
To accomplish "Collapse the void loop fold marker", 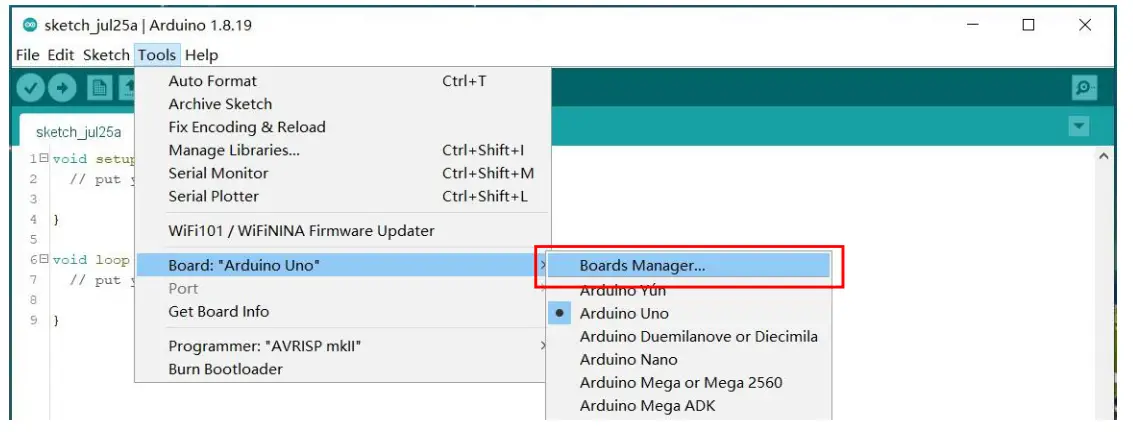I will [44, 259].
